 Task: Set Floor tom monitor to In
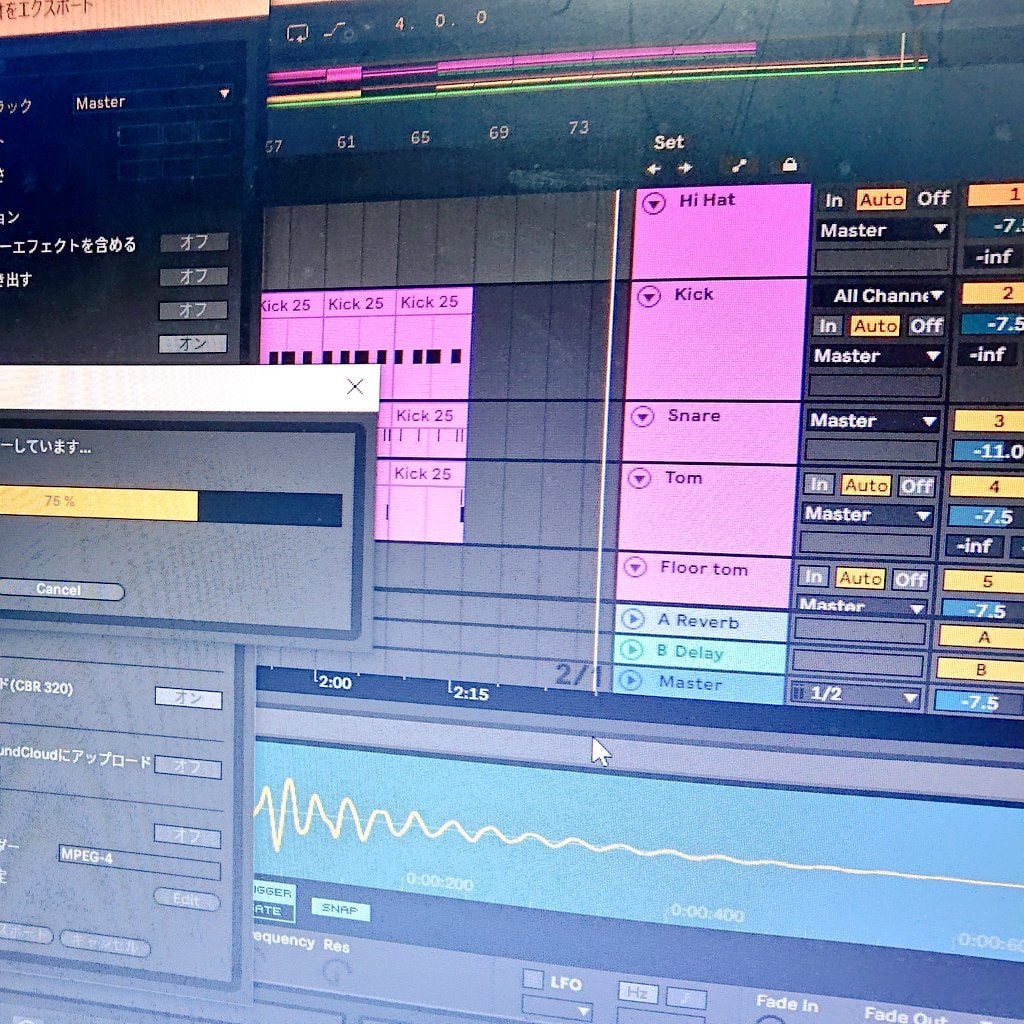[813, 576]
